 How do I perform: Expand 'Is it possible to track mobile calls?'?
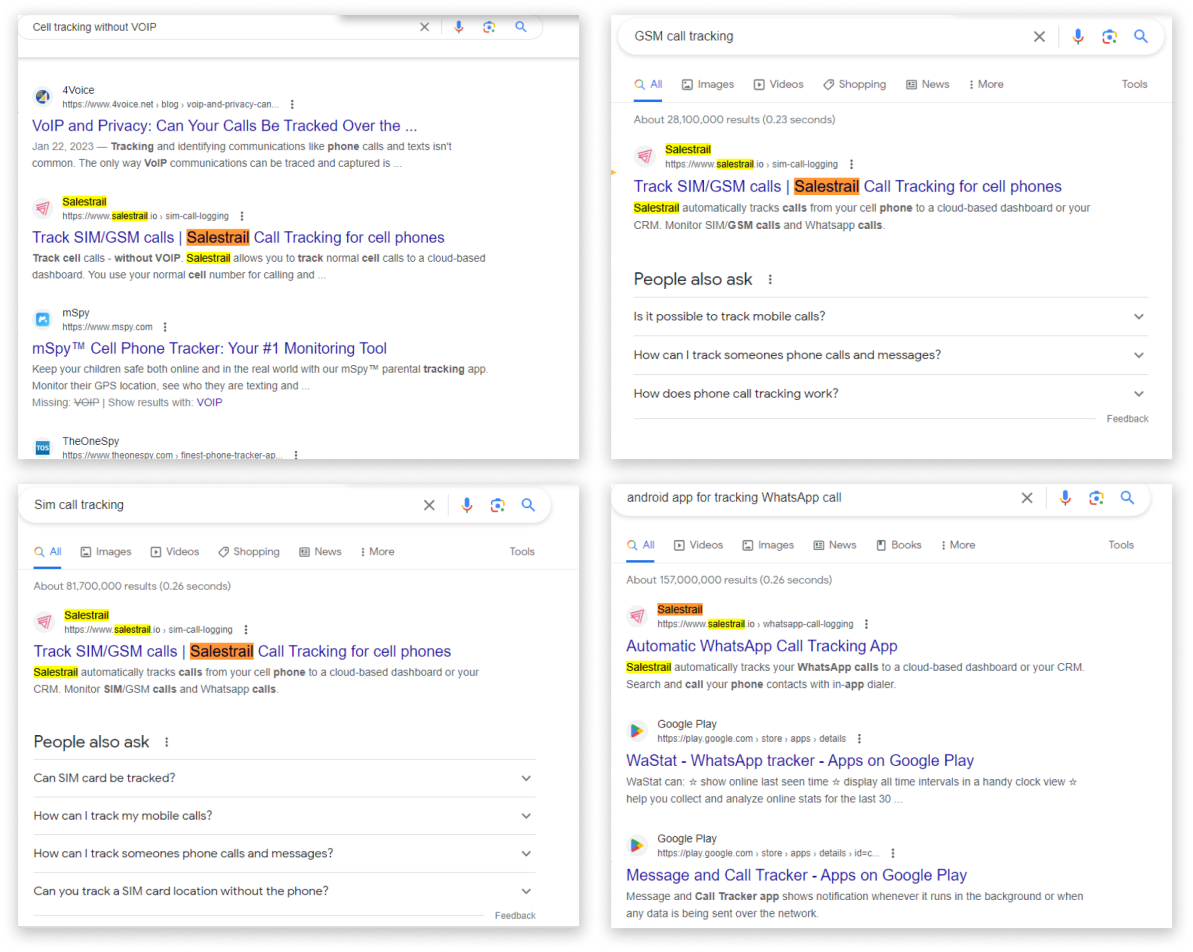pos(890,317)
